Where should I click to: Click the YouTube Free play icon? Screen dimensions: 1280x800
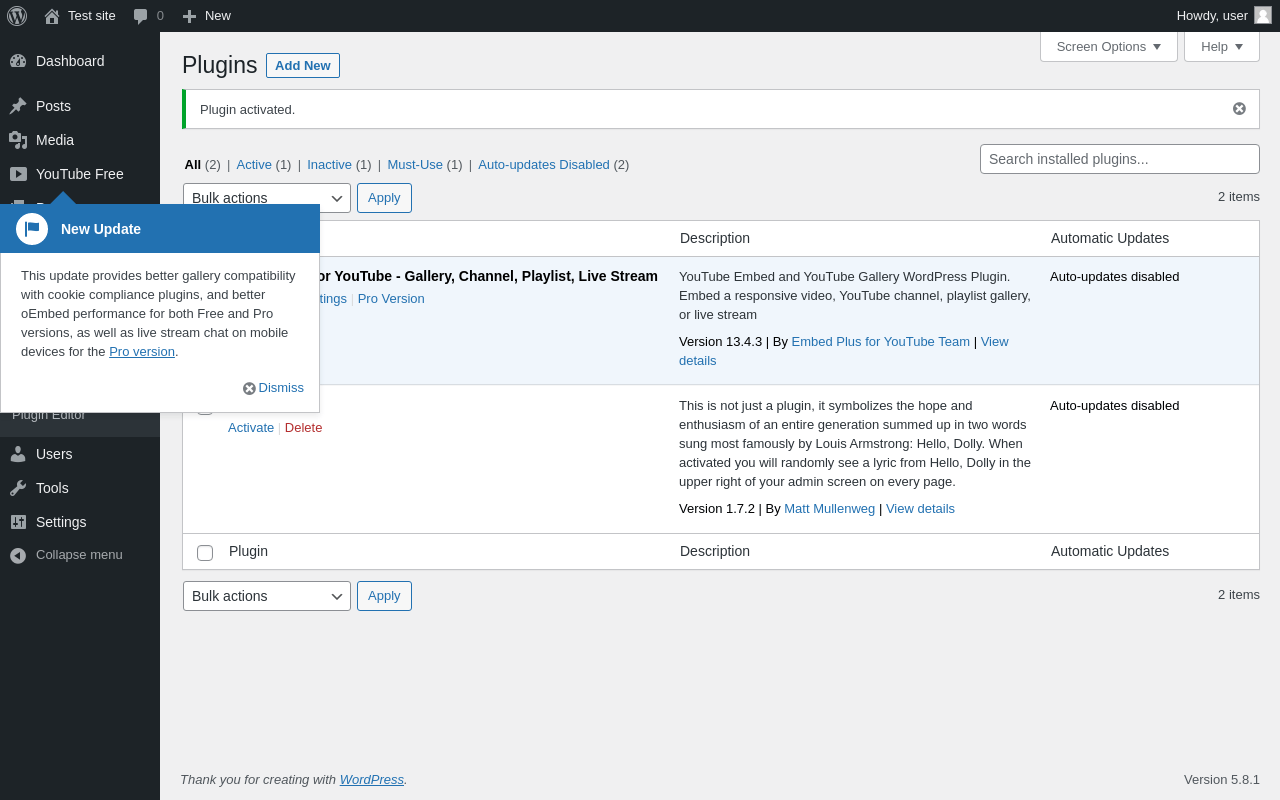pos(18,174)
